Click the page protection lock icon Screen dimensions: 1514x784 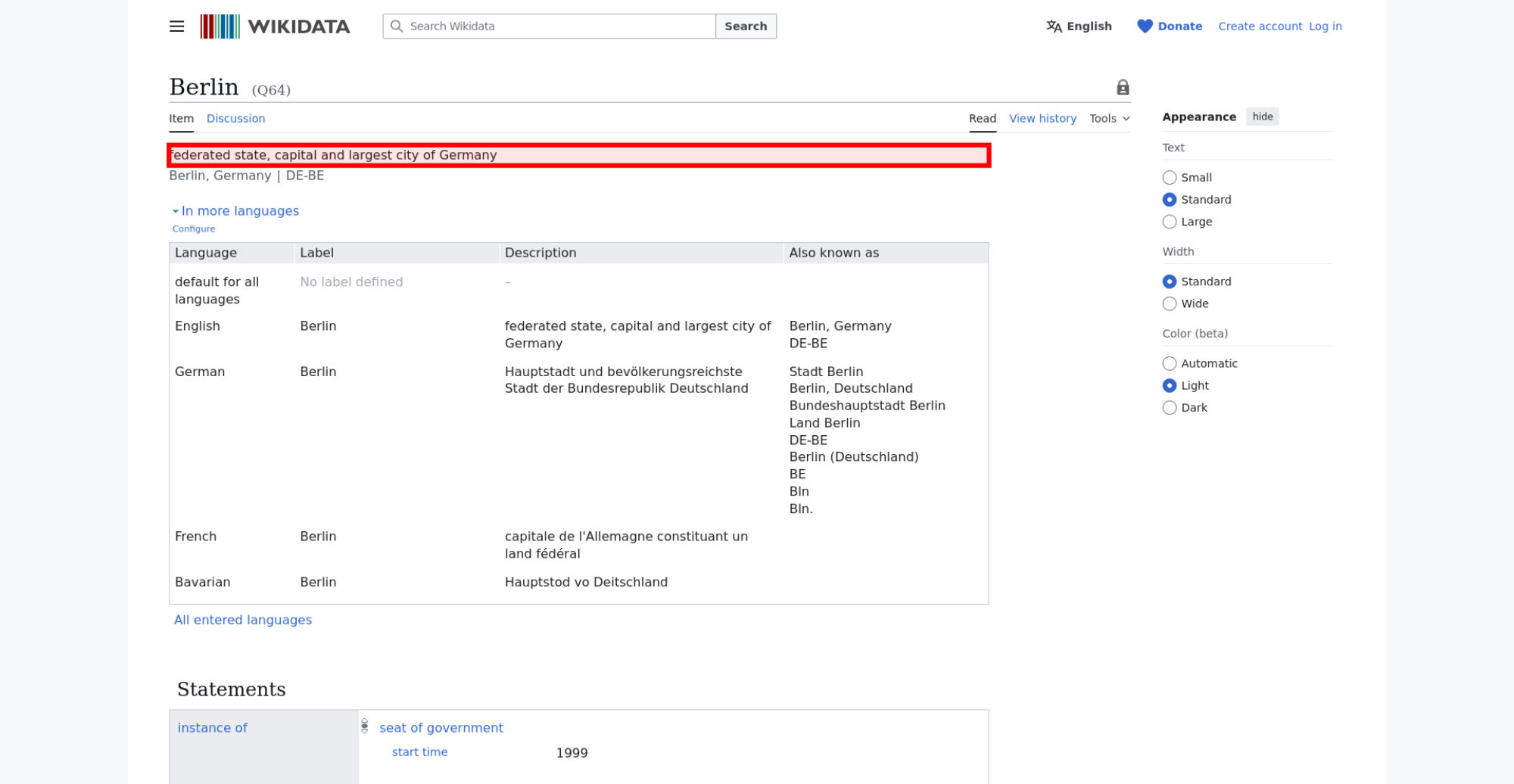1123,88
